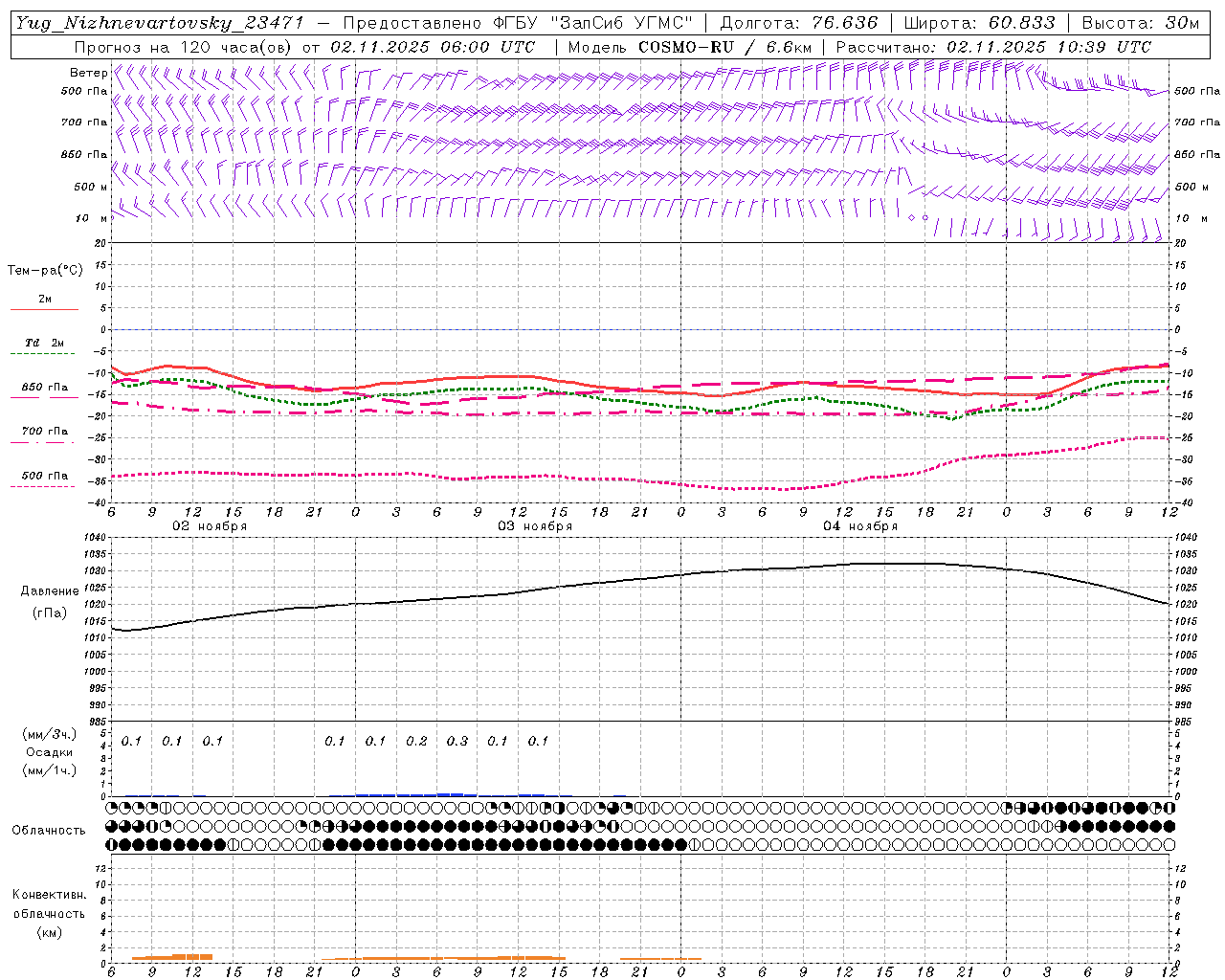Select the 'Рассчитано: 02.11.2025 10:39 UTC' text

click(993, 47)
